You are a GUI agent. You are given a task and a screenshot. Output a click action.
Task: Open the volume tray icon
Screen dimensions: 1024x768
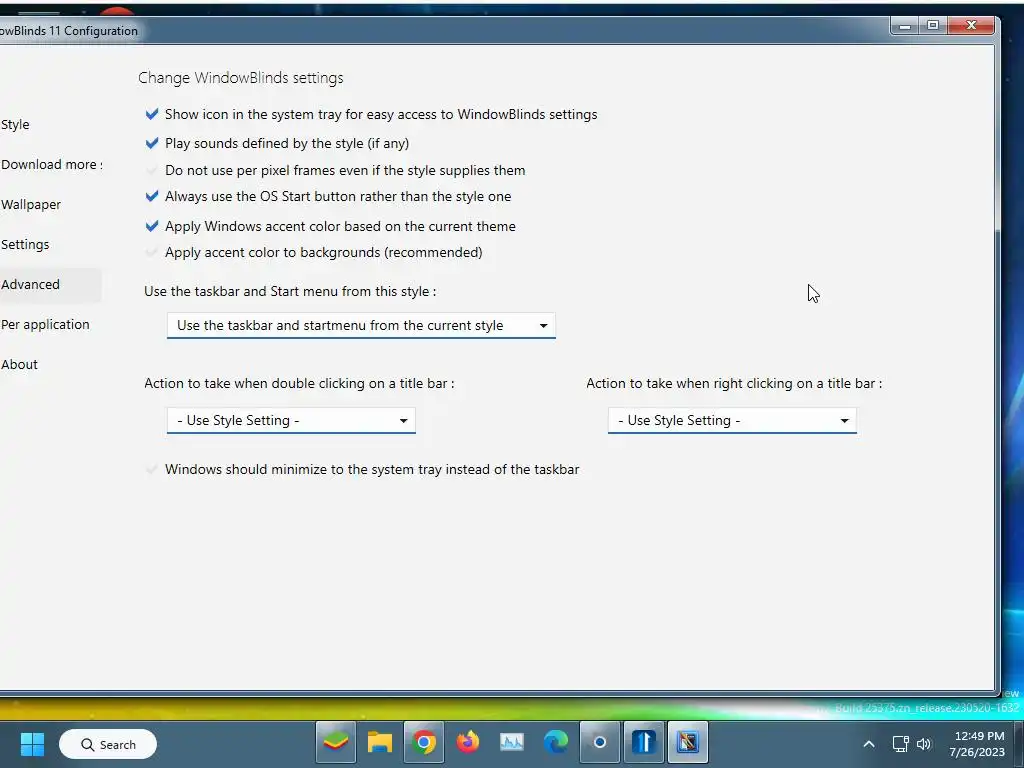[x=923, y=744]
